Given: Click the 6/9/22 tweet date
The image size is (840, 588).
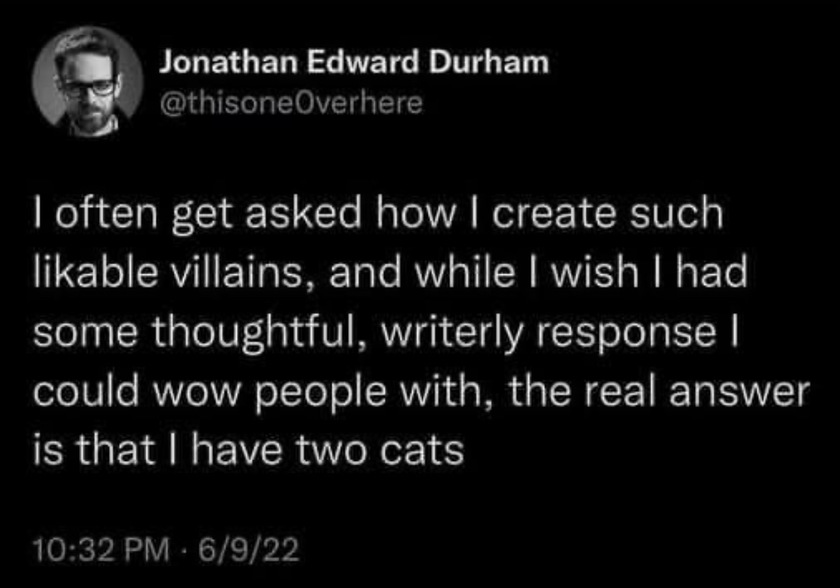Looking at the screenshot, I should coord(249,549).
